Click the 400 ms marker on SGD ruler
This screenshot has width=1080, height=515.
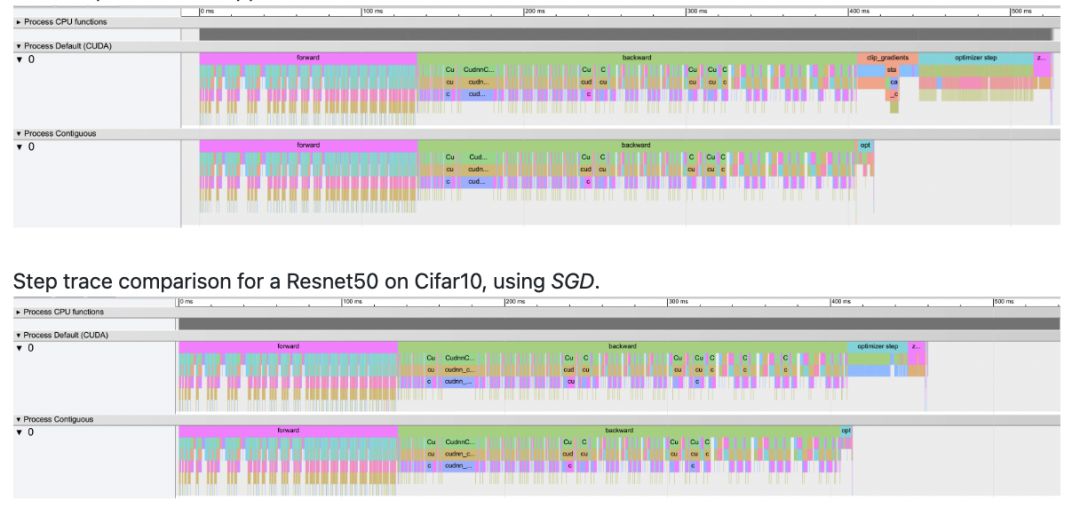[840, 302]
